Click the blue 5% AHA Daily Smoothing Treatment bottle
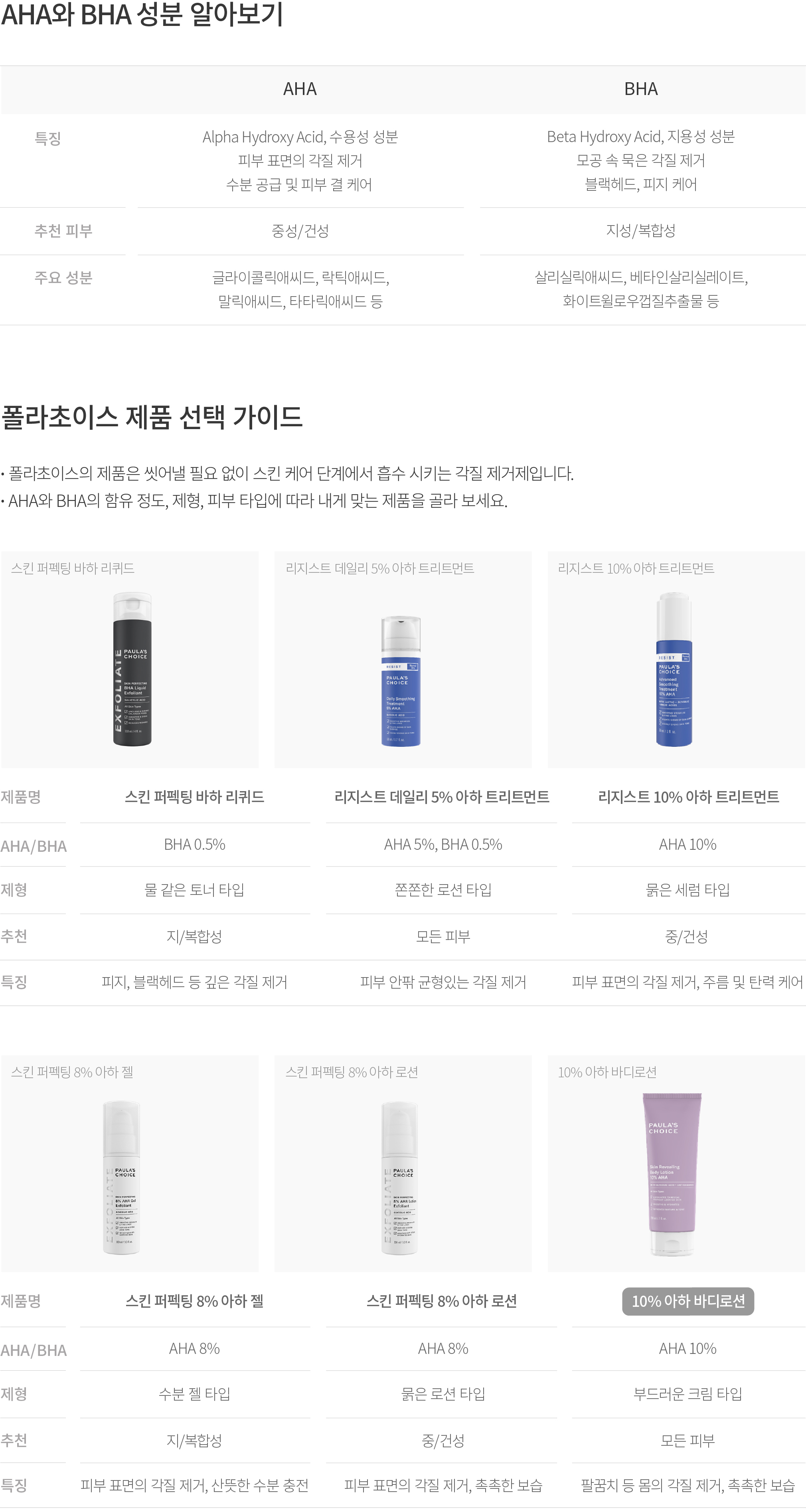806x1512 pixels. tap(401, 681)
